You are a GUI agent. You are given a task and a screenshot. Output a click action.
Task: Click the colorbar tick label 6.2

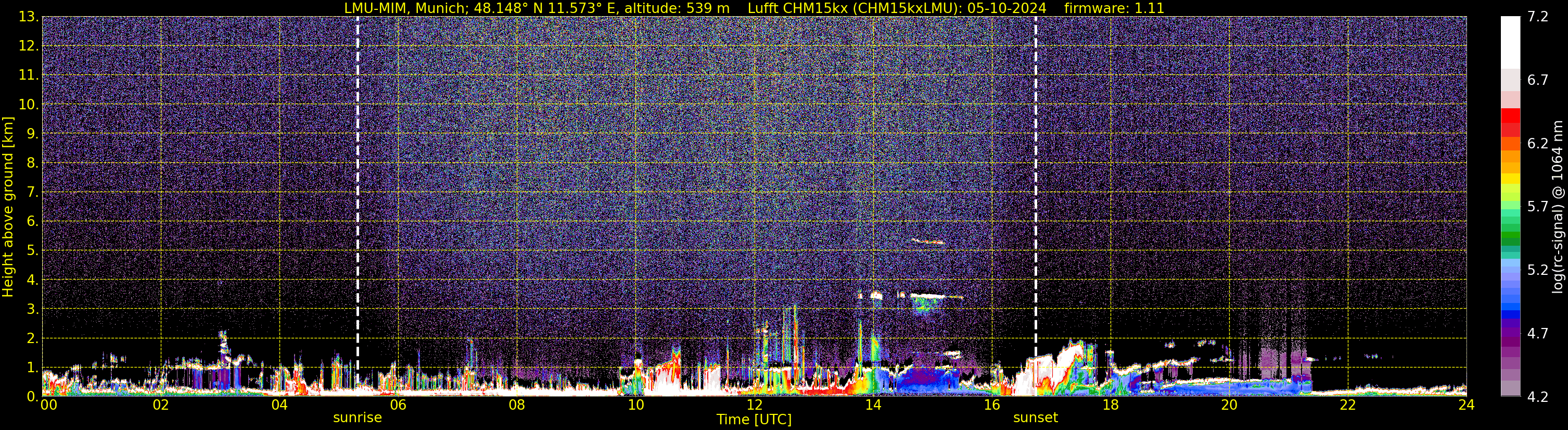point(1538,144)
